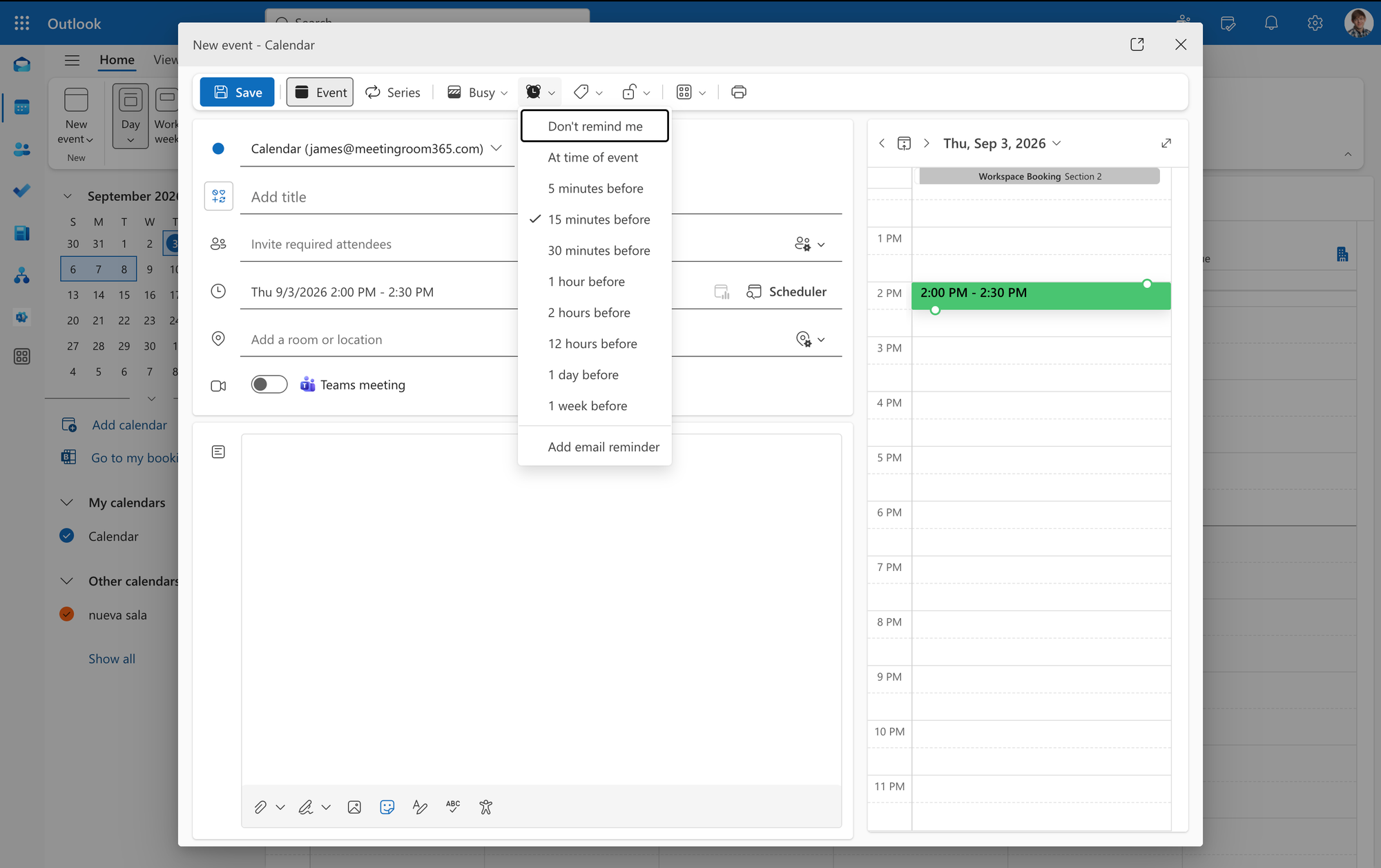The height and width of the screenshot is (868, 1381).
Task: Go to next day in panel
Action: click(x=927, y=143)
